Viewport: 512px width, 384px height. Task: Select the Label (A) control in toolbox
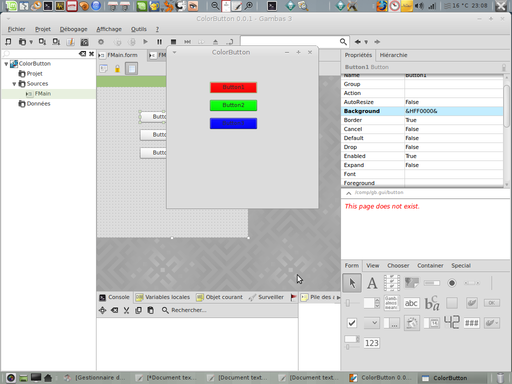click(x=372, y=283)
